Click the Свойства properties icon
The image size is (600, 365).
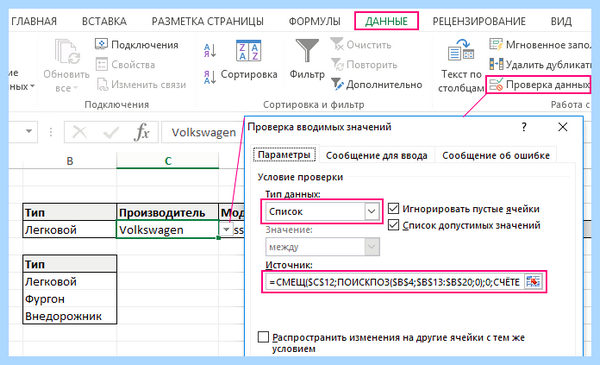pyautogui.click(x=101, y=64)
